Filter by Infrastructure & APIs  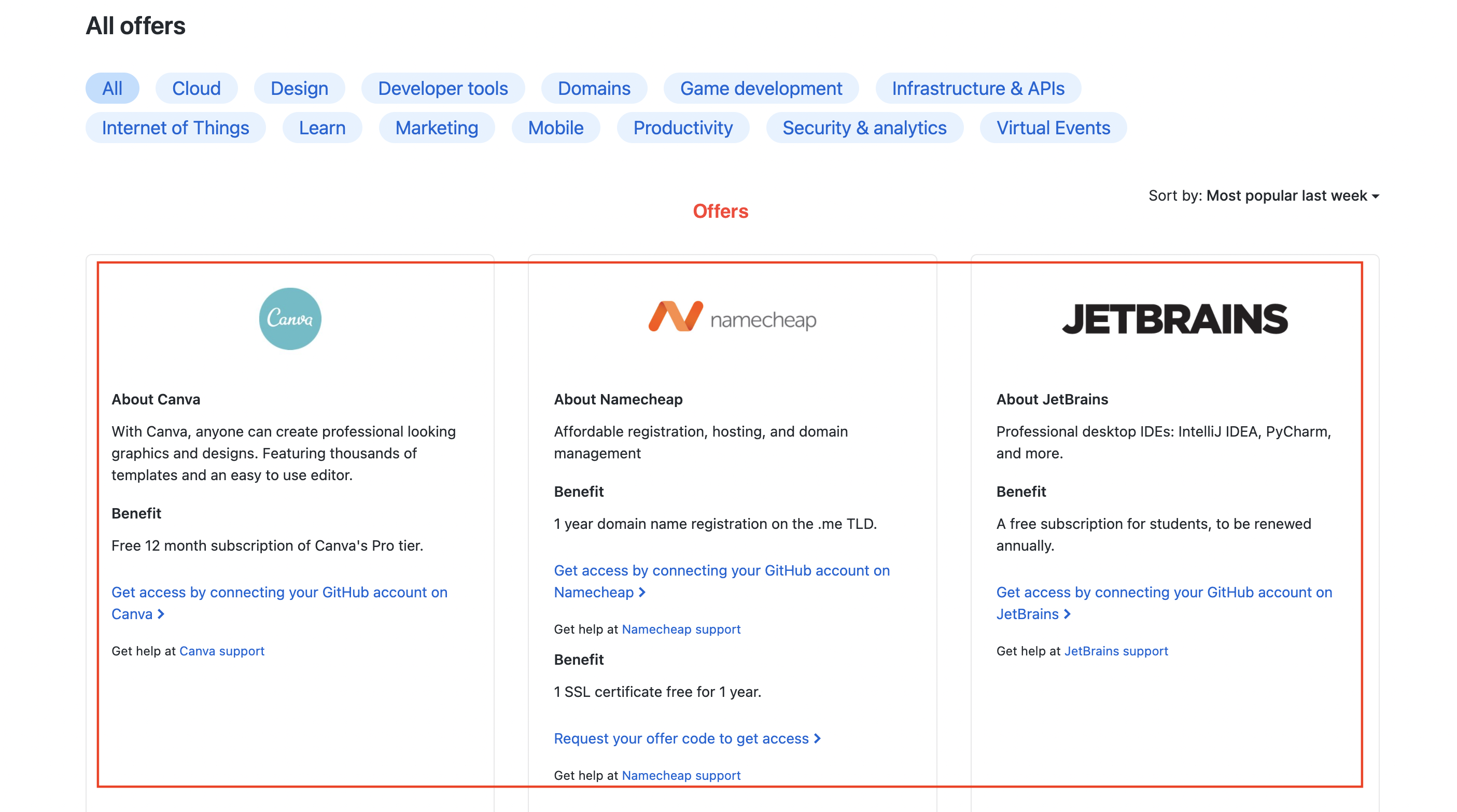978,88
